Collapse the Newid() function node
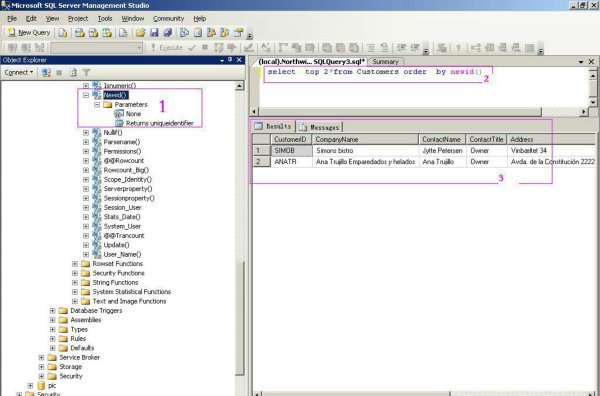Image resolution: width=600 pixels, height=396 pixels. pyautogui.click(x=86, y=95)
